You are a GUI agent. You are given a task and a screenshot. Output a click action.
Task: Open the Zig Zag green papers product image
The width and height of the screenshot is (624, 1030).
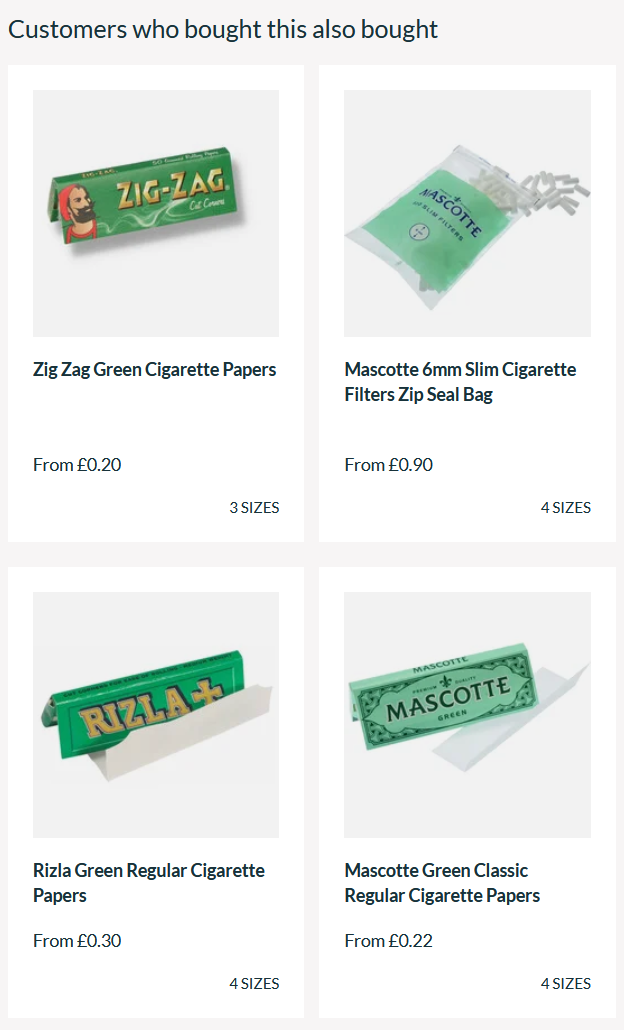click(156, 213)
